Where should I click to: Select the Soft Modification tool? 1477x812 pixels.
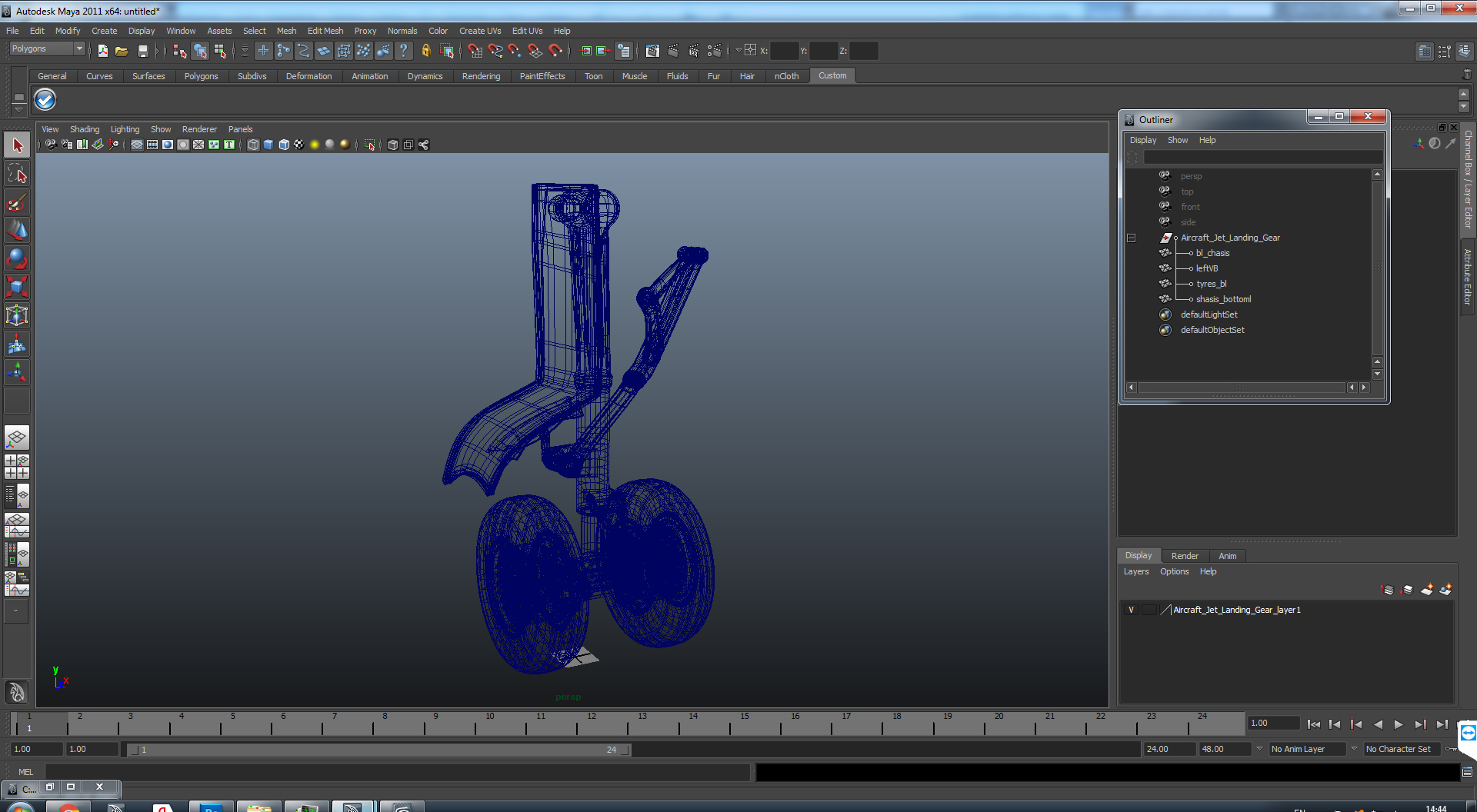[x=17, y=344]
